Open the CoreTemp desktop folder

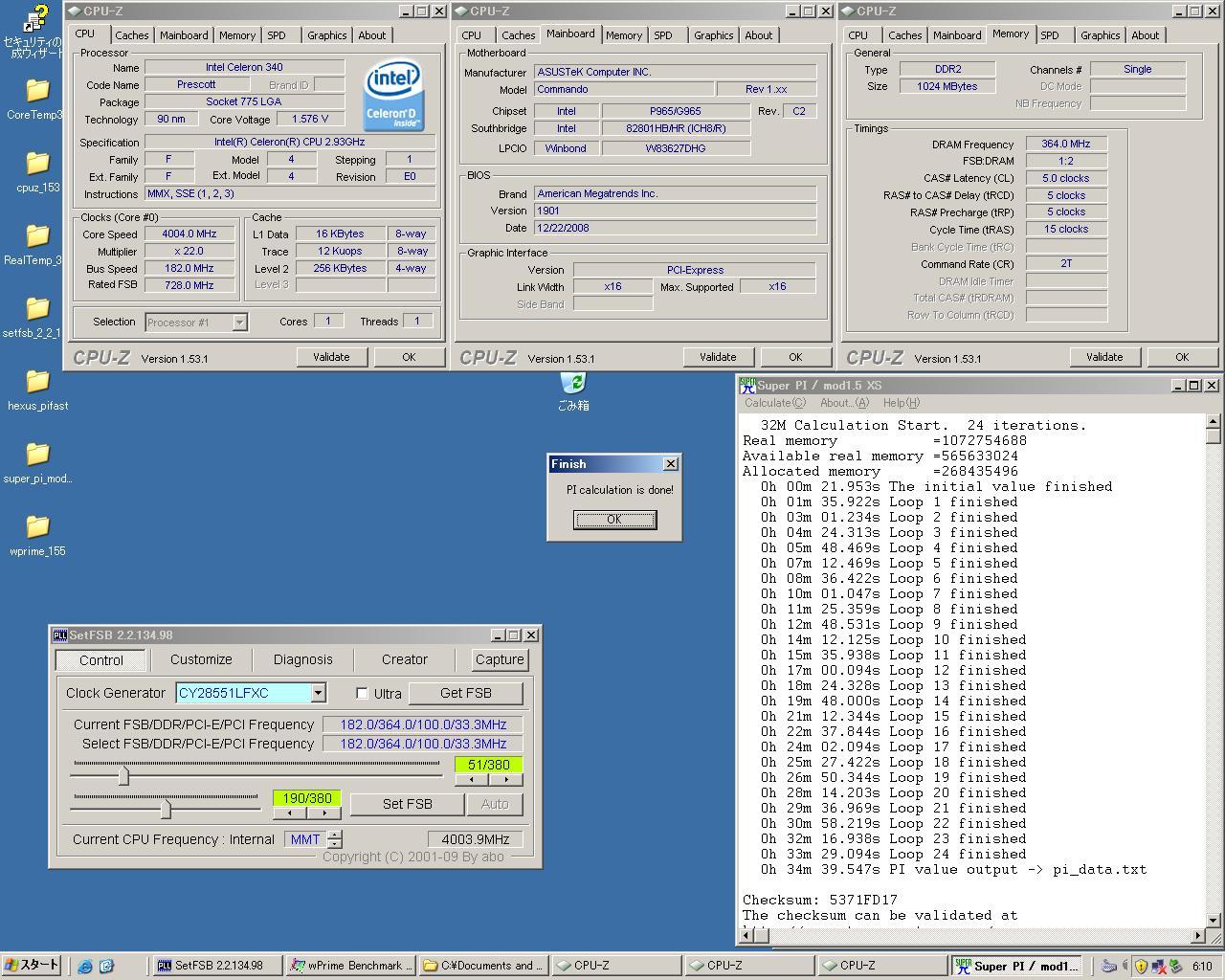point(37,91)
